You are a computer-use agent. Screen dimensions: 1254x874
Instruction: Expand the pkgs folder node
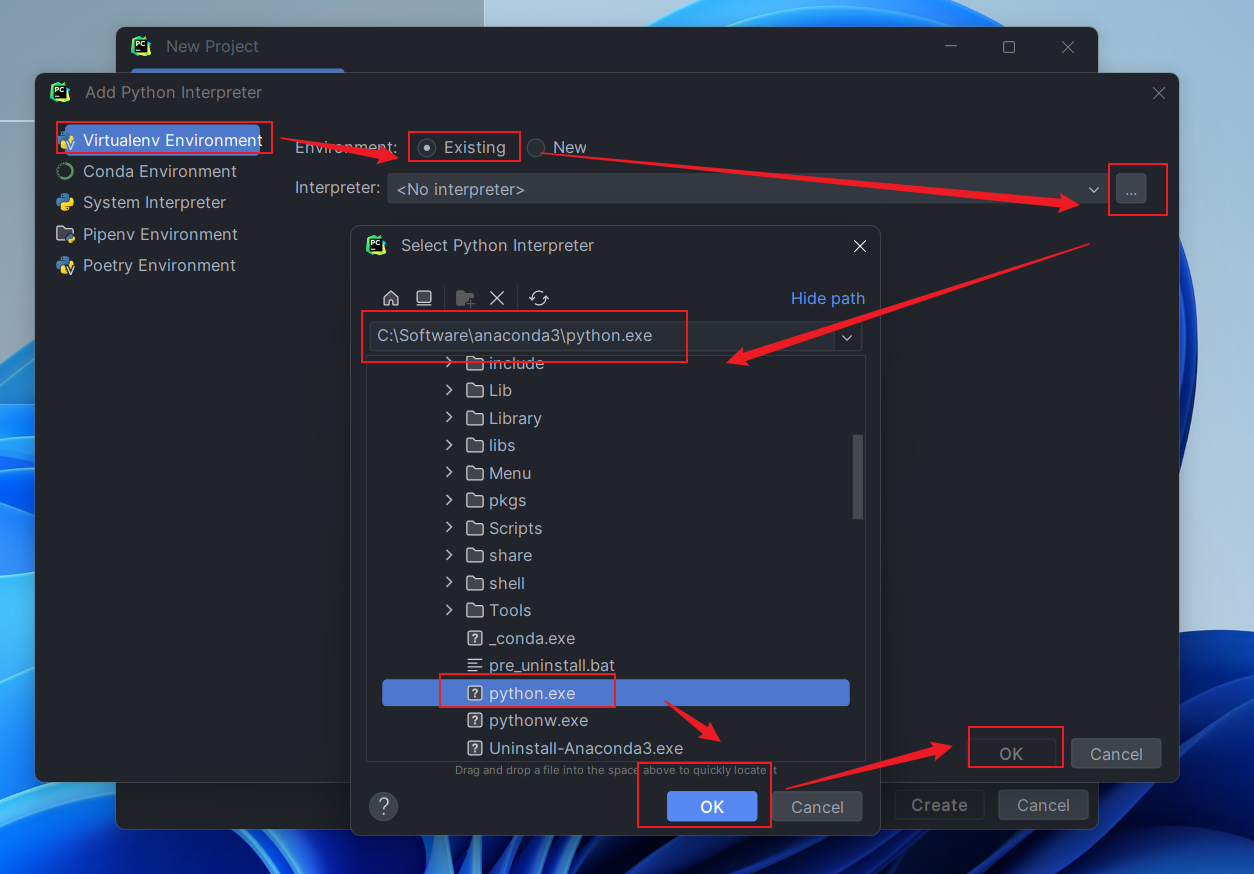tap(449, 500)
